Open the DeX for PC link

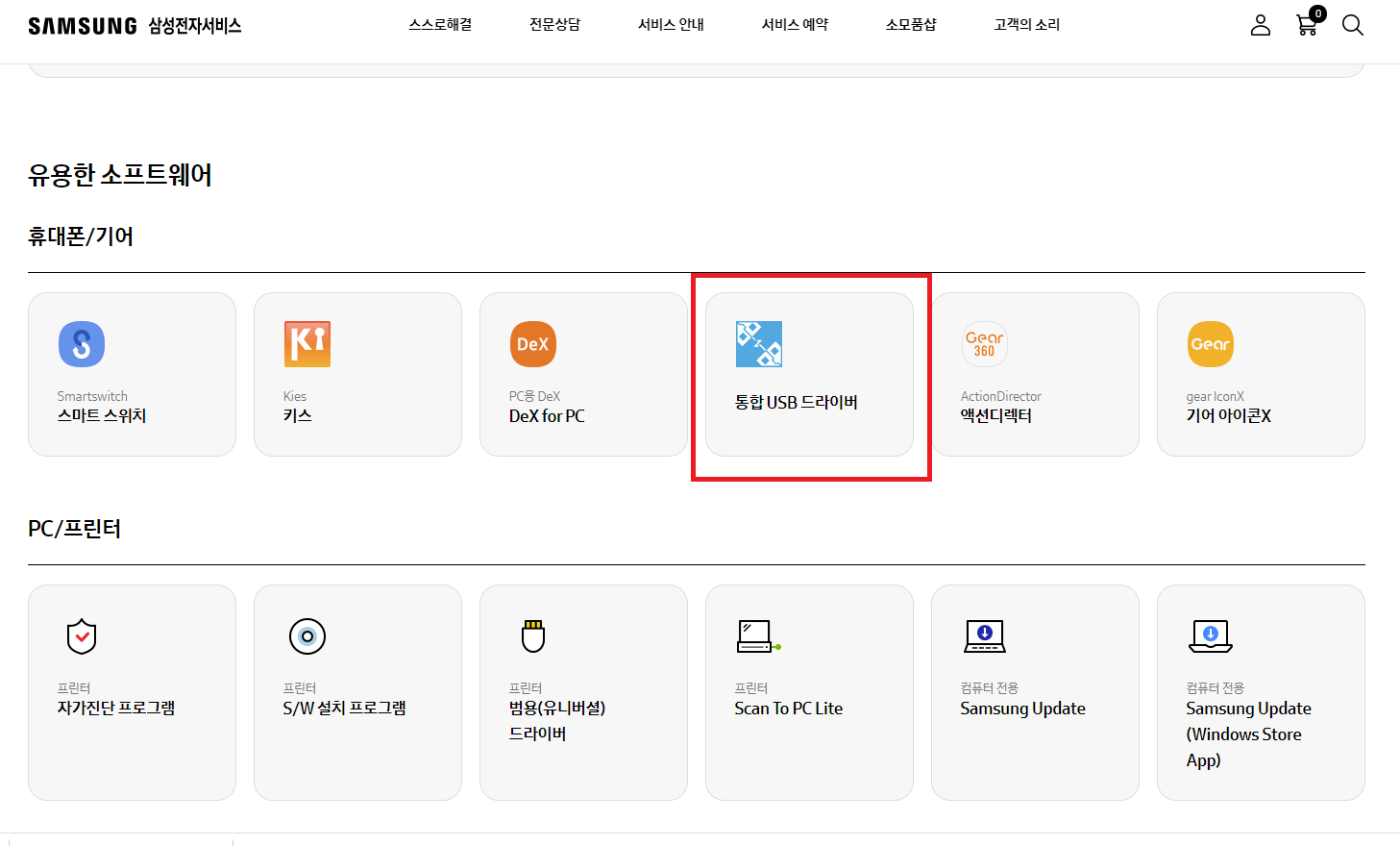tap(547, 416)
